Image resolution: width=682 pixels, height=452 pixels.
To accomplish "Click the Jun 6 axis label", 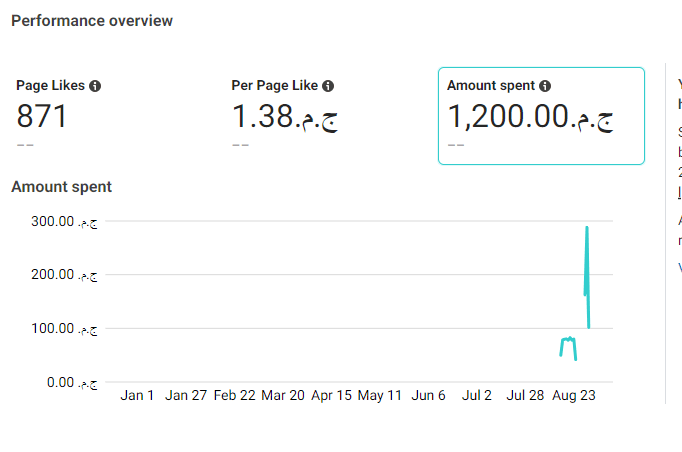I will point(428,395).
